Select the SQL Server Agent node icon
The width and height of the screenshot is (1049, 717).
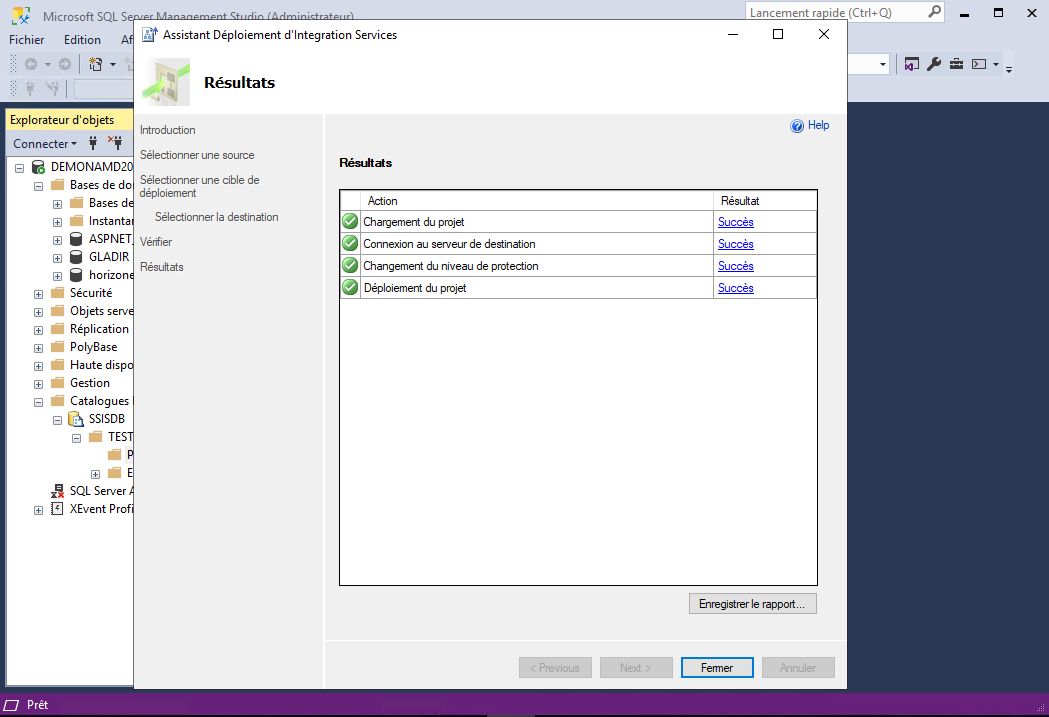tap(58, 491)
